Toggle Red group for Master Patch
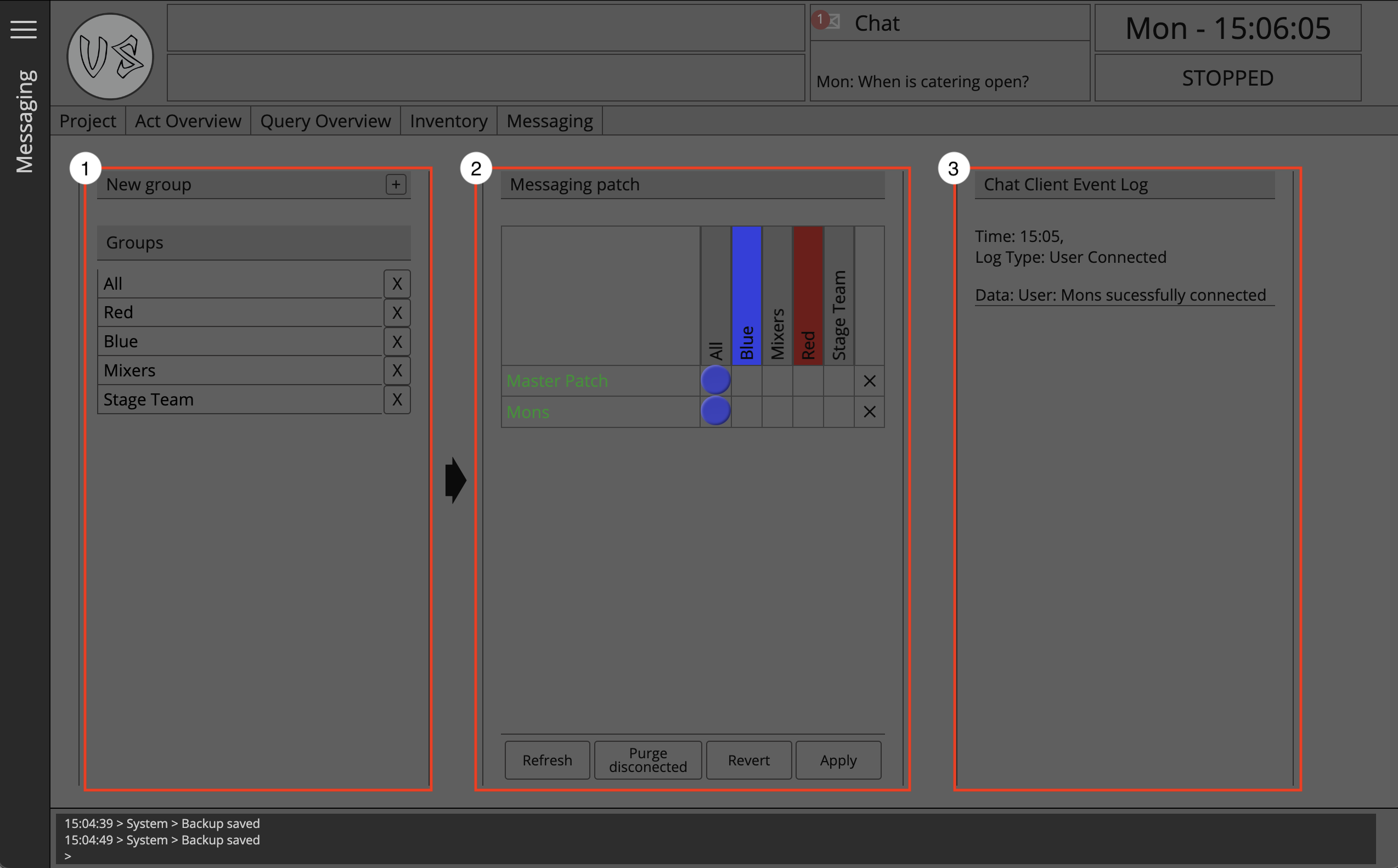The height and width of the screenshot is (868, 1398). [808, 381]
